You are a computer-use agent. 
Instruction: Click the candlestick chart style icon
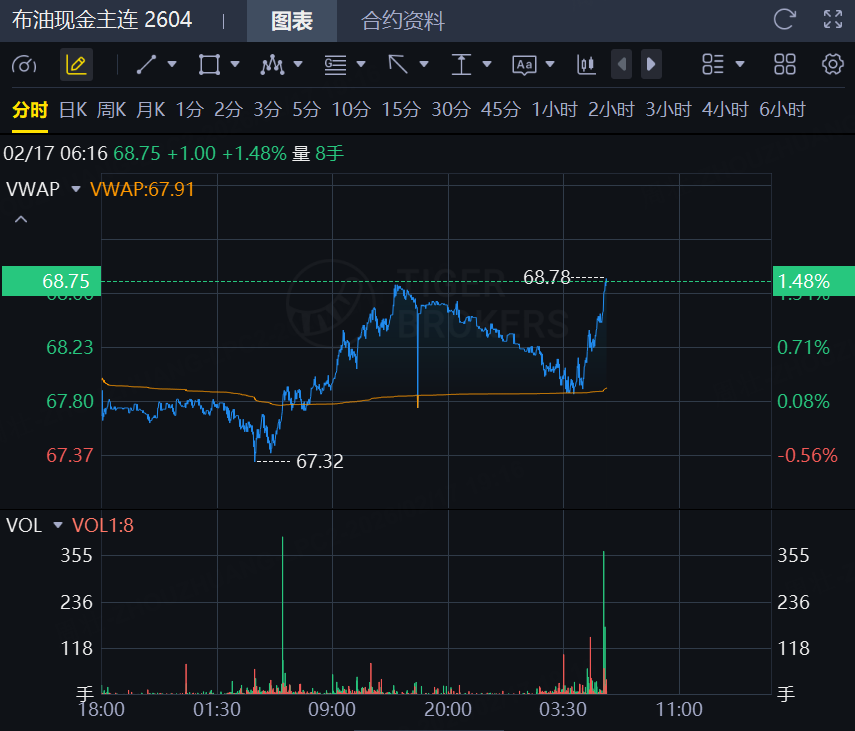click(586, 65)
